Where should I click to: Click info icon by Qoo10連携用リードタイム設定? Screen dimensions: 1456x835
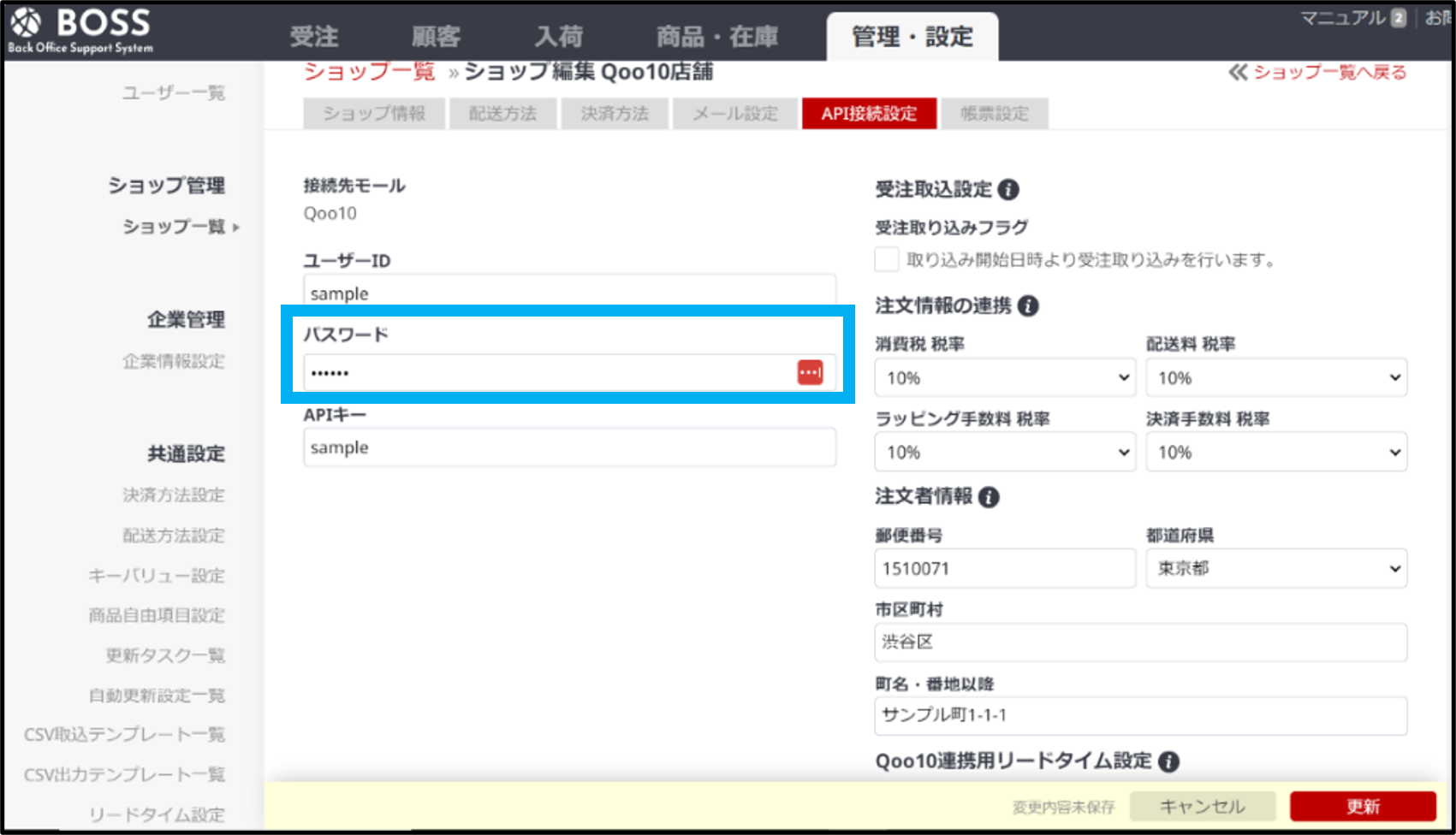pos(1168,761)
